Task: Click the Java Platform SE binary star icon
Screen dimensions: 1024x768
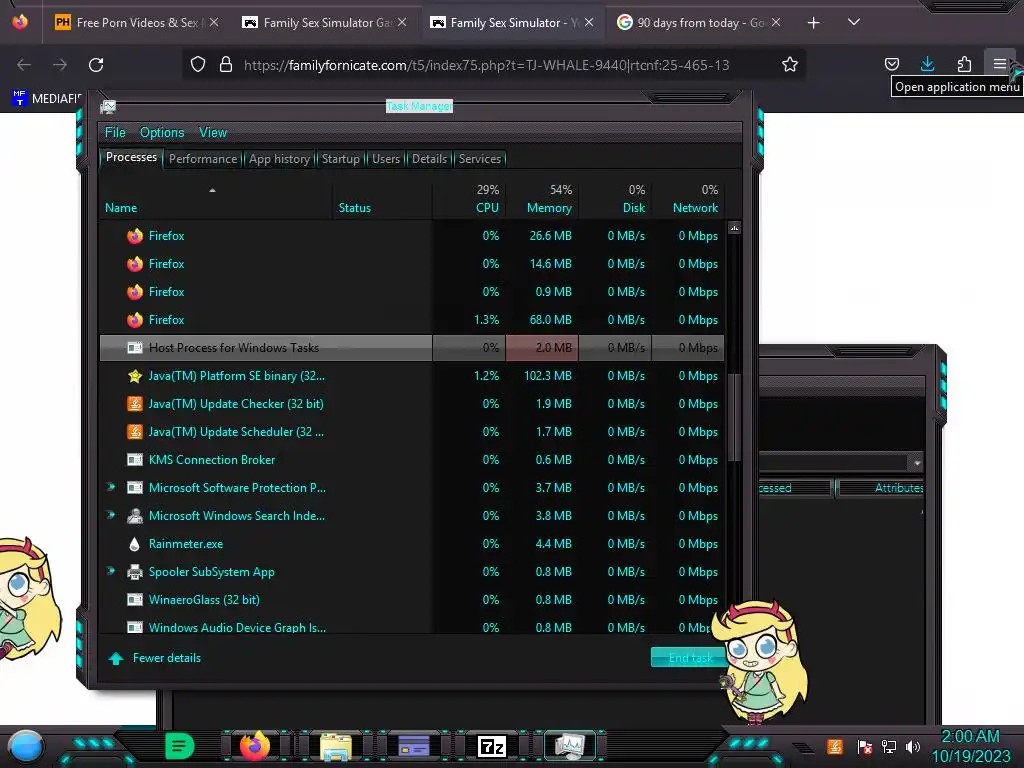Action: point(135,376)
